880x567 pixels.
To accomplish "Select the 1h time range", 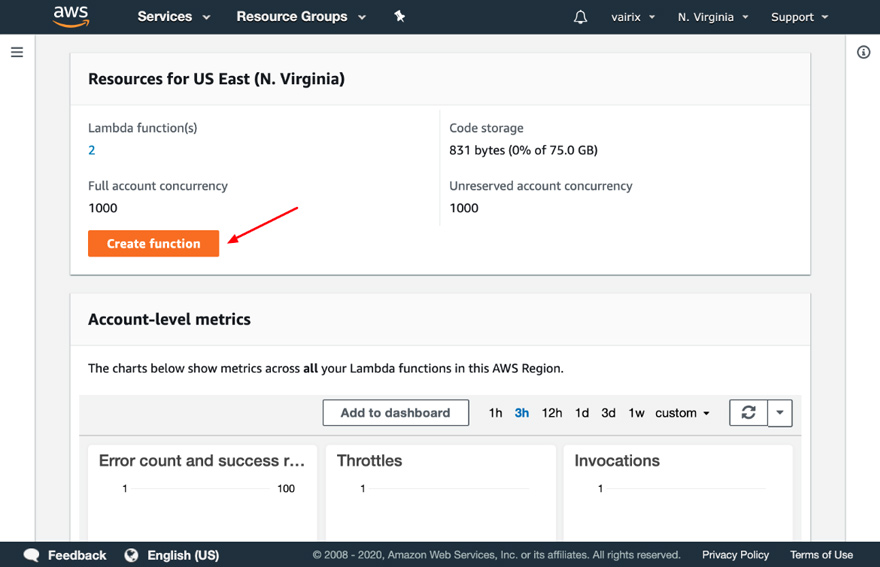I will click(495, 413).
